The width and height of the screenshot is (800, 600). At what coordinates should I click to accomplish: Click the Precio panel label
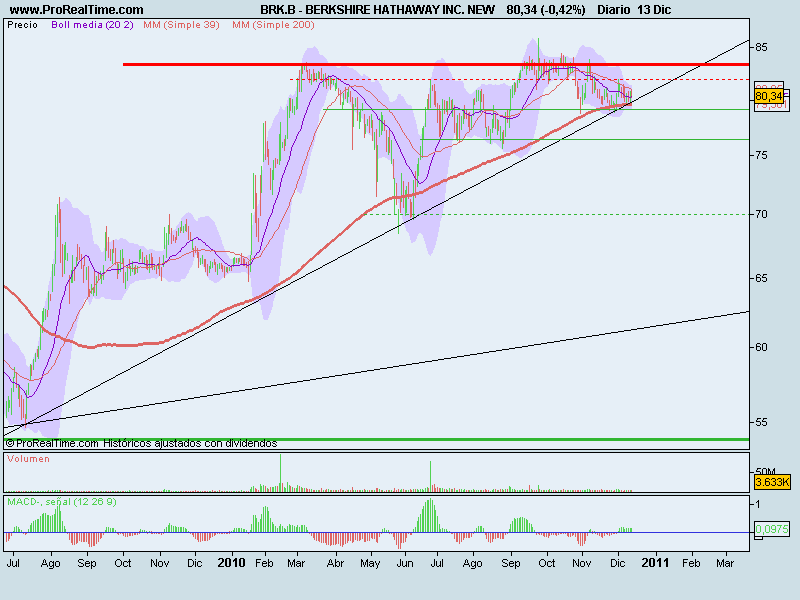pos(22,25)
